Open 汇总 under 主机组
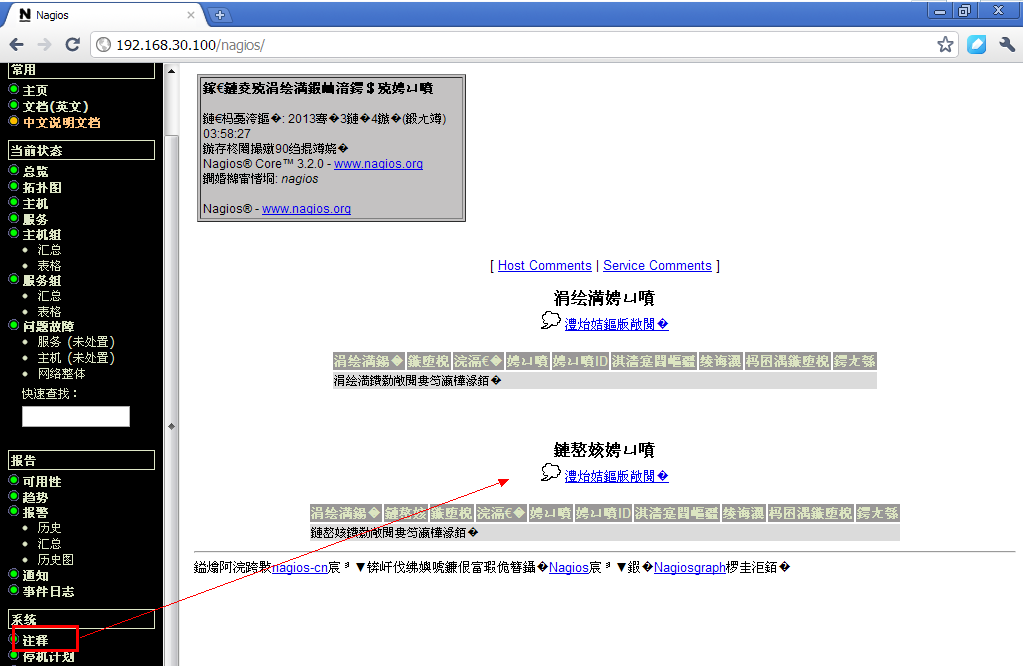This screenshot has height=666, width=1023. pyautogui.click(x=49, y=250)
